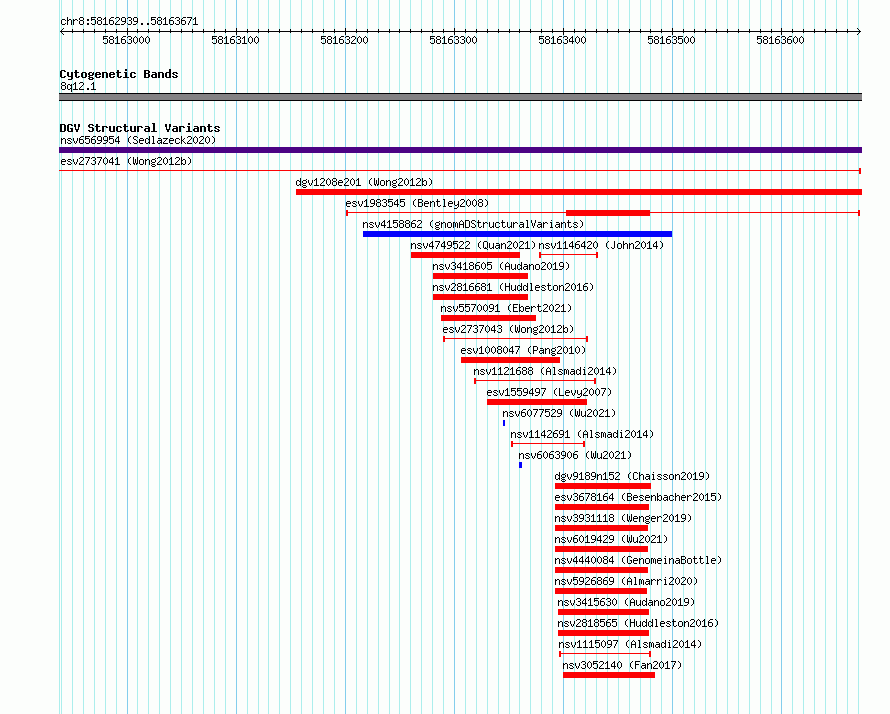The image size is (890, 714).
Task: Click the DGV Structural Variants track title
Action: point(140,128)
